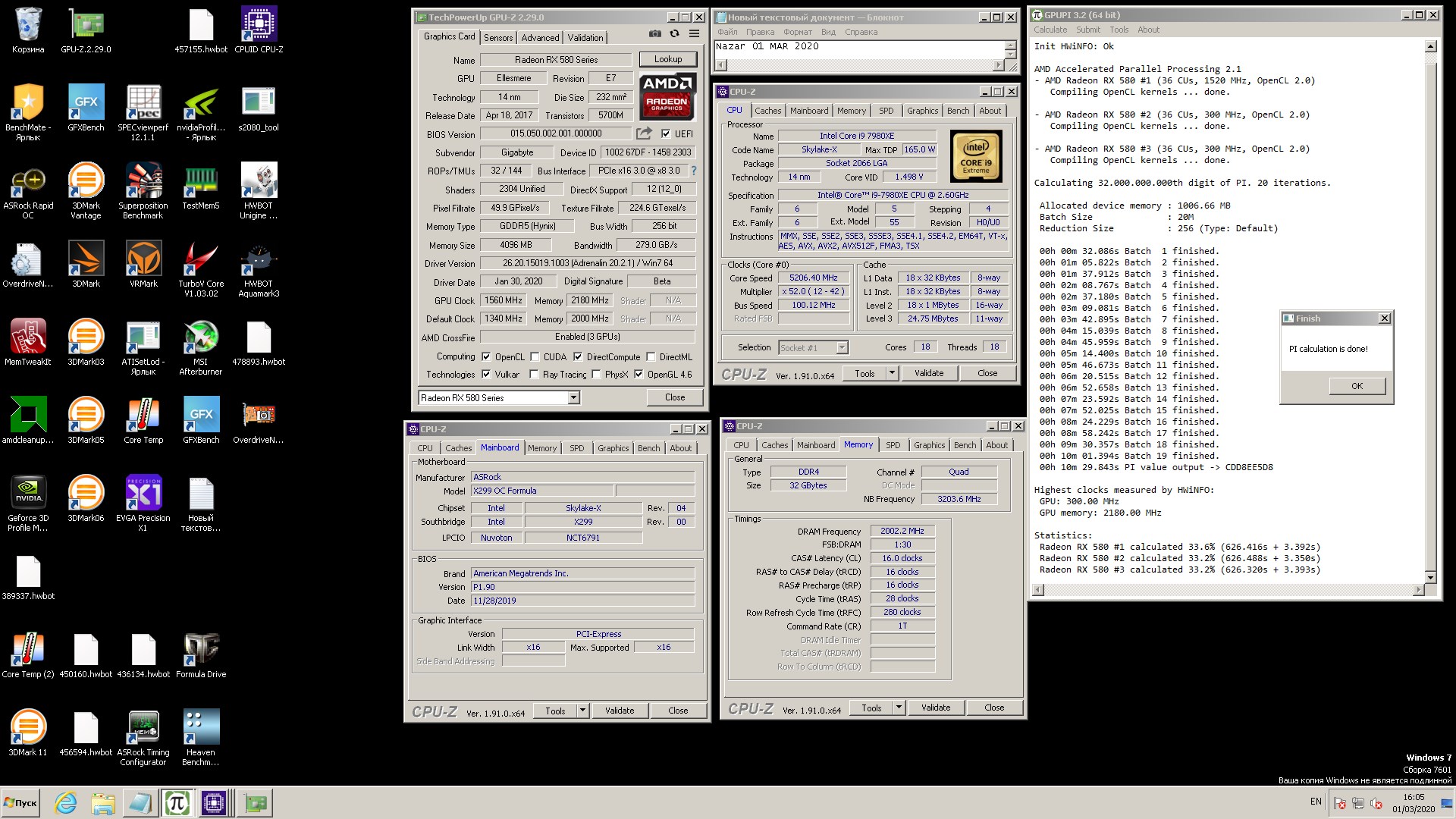Open Caches tab in top CPU-Z window
Viewport: 1456px width, 819px height.
pos(767,111)
